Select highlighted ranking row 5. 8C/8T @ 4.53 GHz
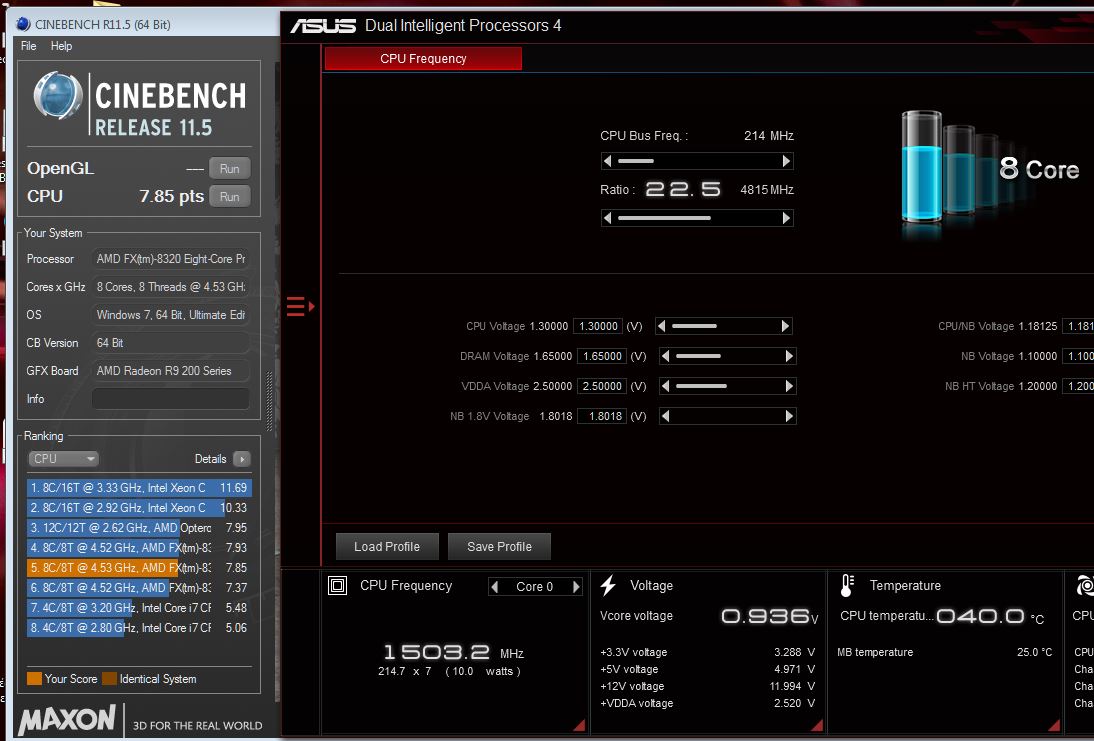 click(x=139, y=568)
